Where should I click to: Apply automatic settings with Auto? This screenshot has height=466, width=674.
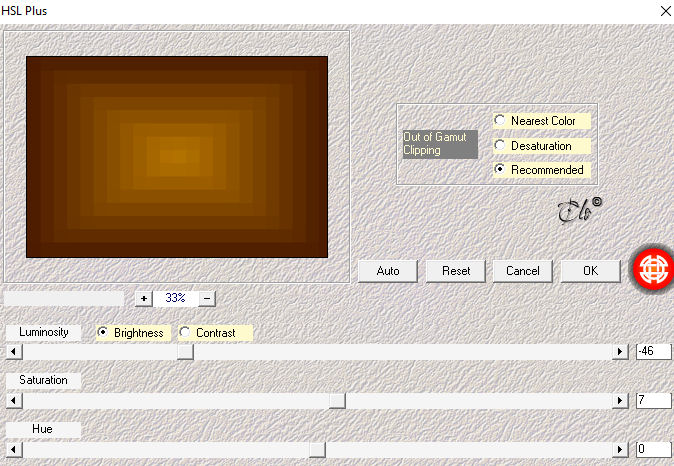click(388, 271)
